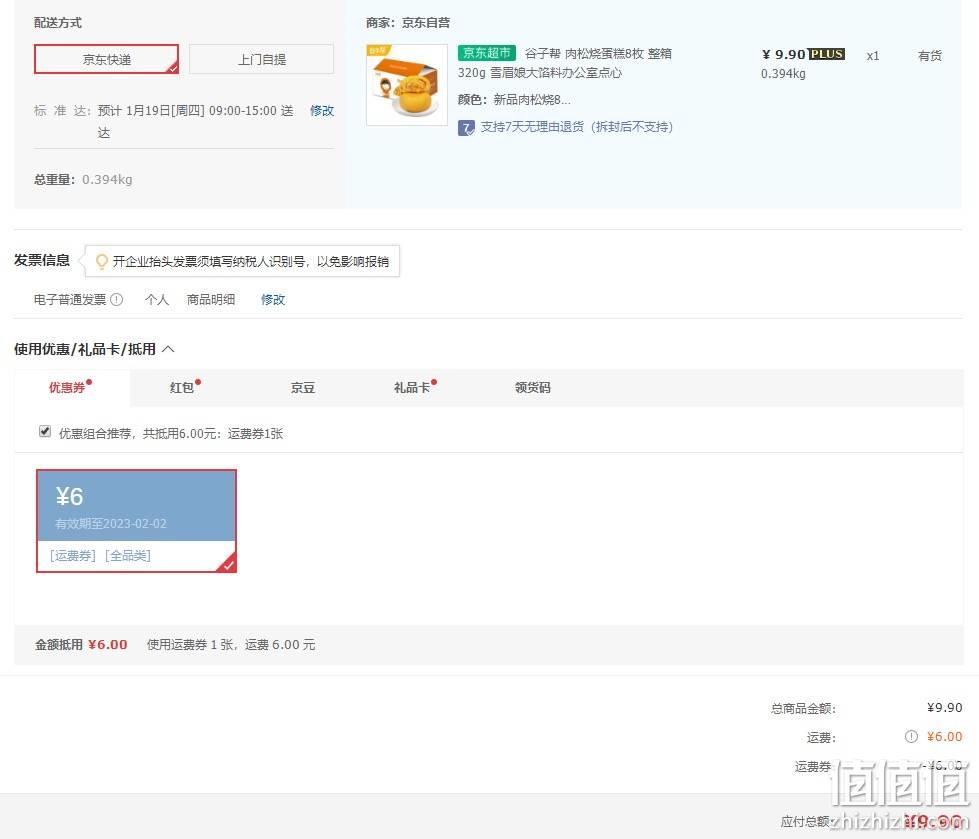The height and width of the screenshot is (839, 979).
Task: Click 修改 next to delivery time
Action: pyautogui.click(x=322, y=110)
